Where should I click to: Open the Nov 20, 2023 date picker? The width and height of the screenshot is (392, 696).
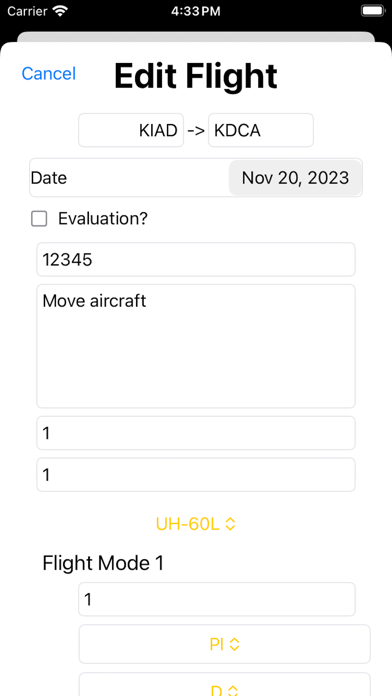point(295,178)
